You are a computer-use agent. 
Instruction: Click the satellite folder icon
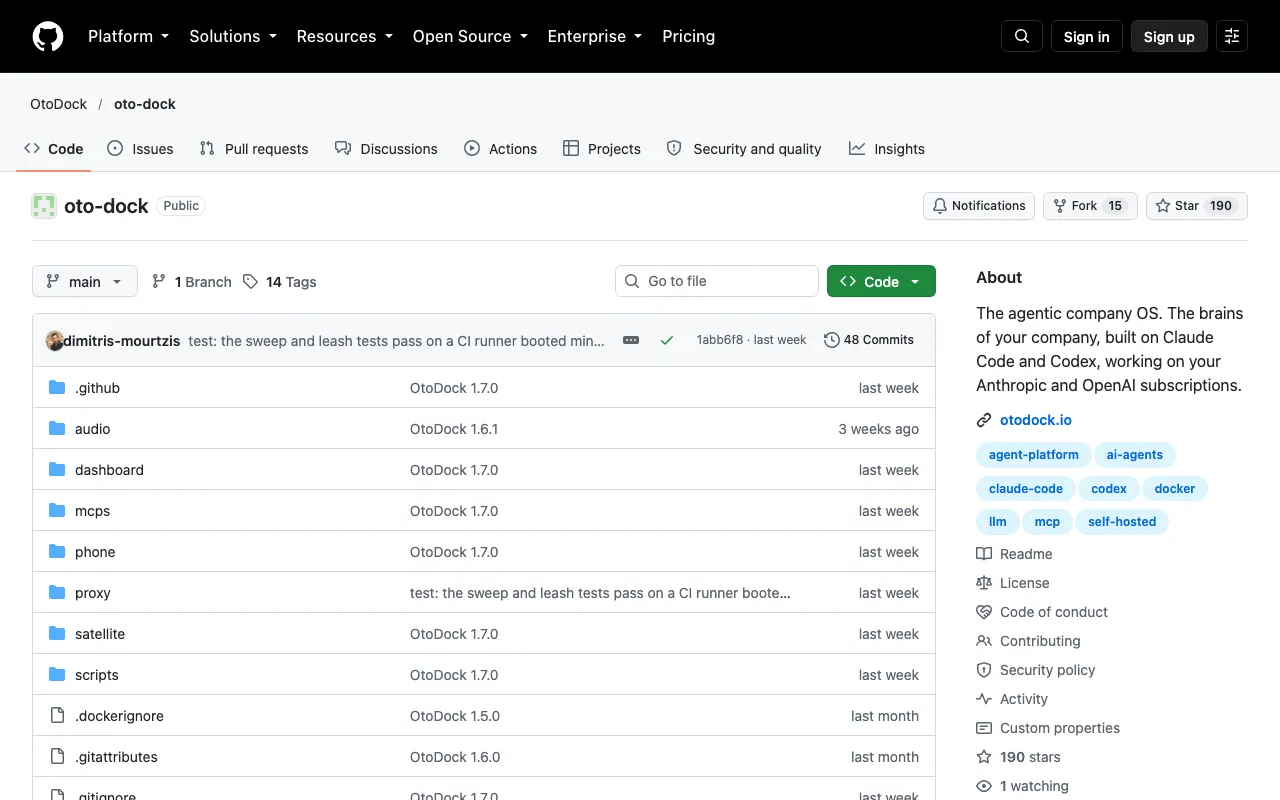point(57,634)
